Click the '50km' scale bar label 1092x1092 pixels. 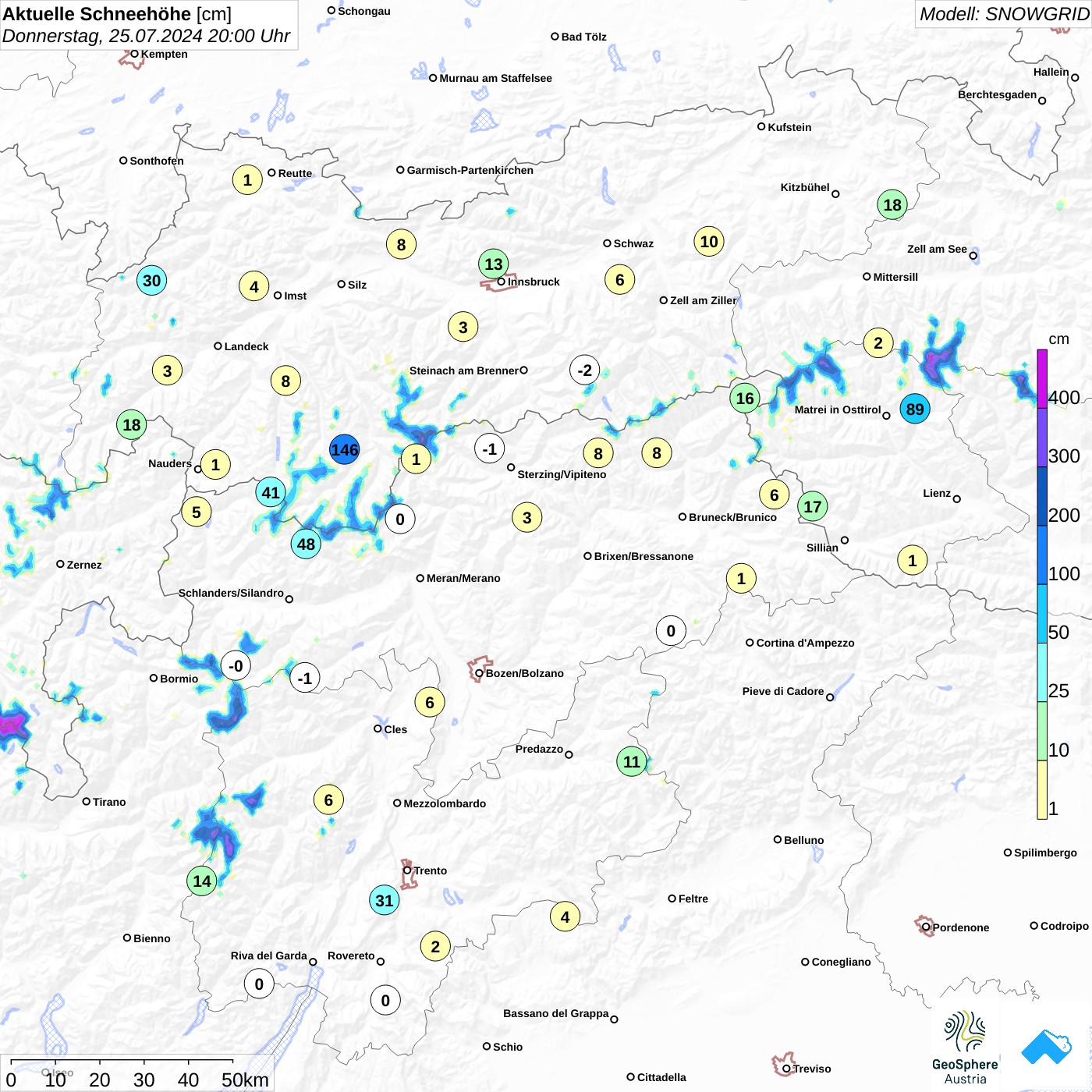pyautogui.click(x=245, y=1080)
